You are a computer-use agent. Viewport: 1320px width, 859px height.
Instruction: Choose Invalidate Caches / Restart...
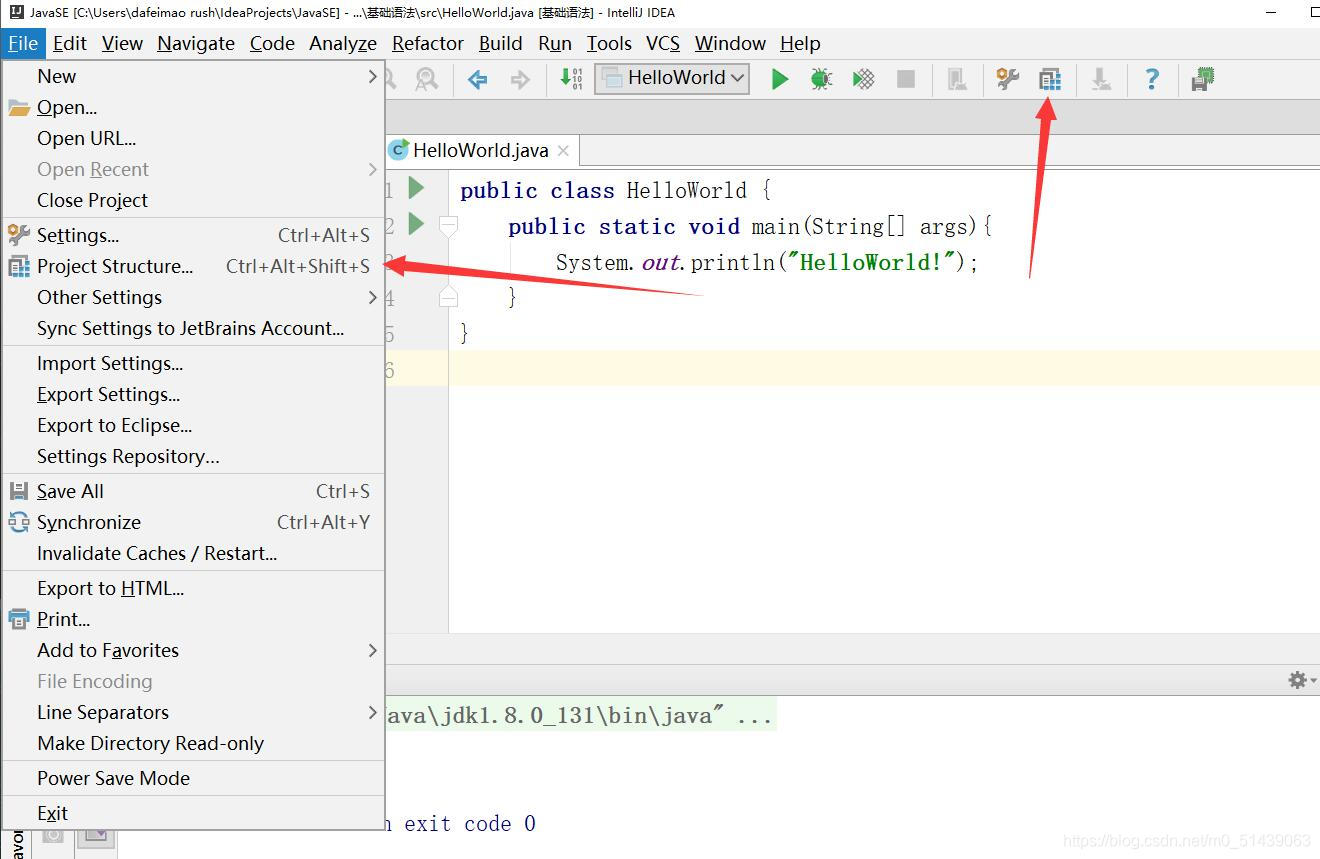(x=194, y=553)
